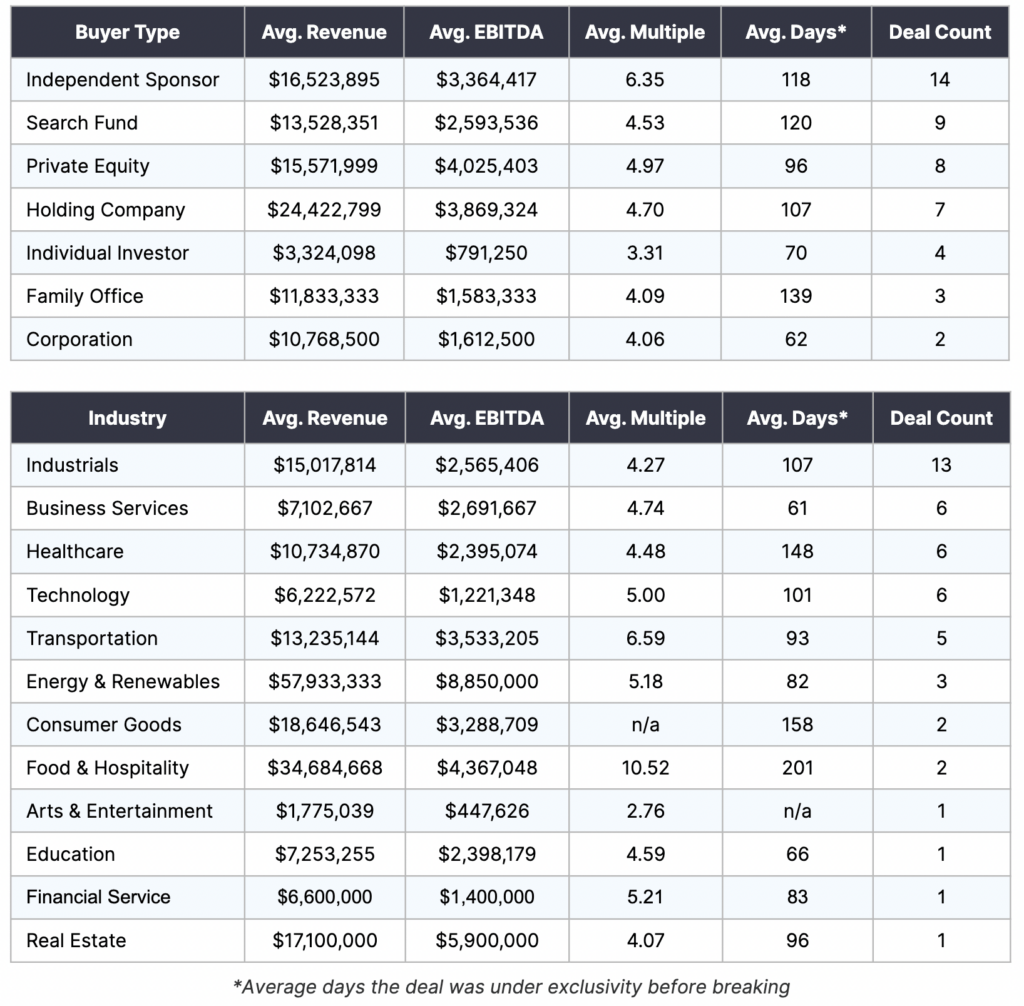Select the Arts & Entertainment row label

pyautogui.click(x=119, y=811)
